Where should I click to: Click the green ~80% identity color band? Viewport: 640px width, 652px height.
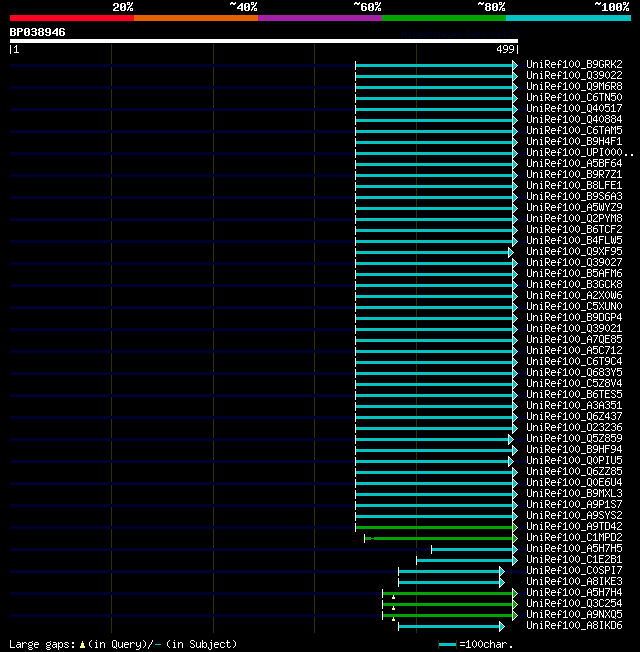click(x=444, y=18)
